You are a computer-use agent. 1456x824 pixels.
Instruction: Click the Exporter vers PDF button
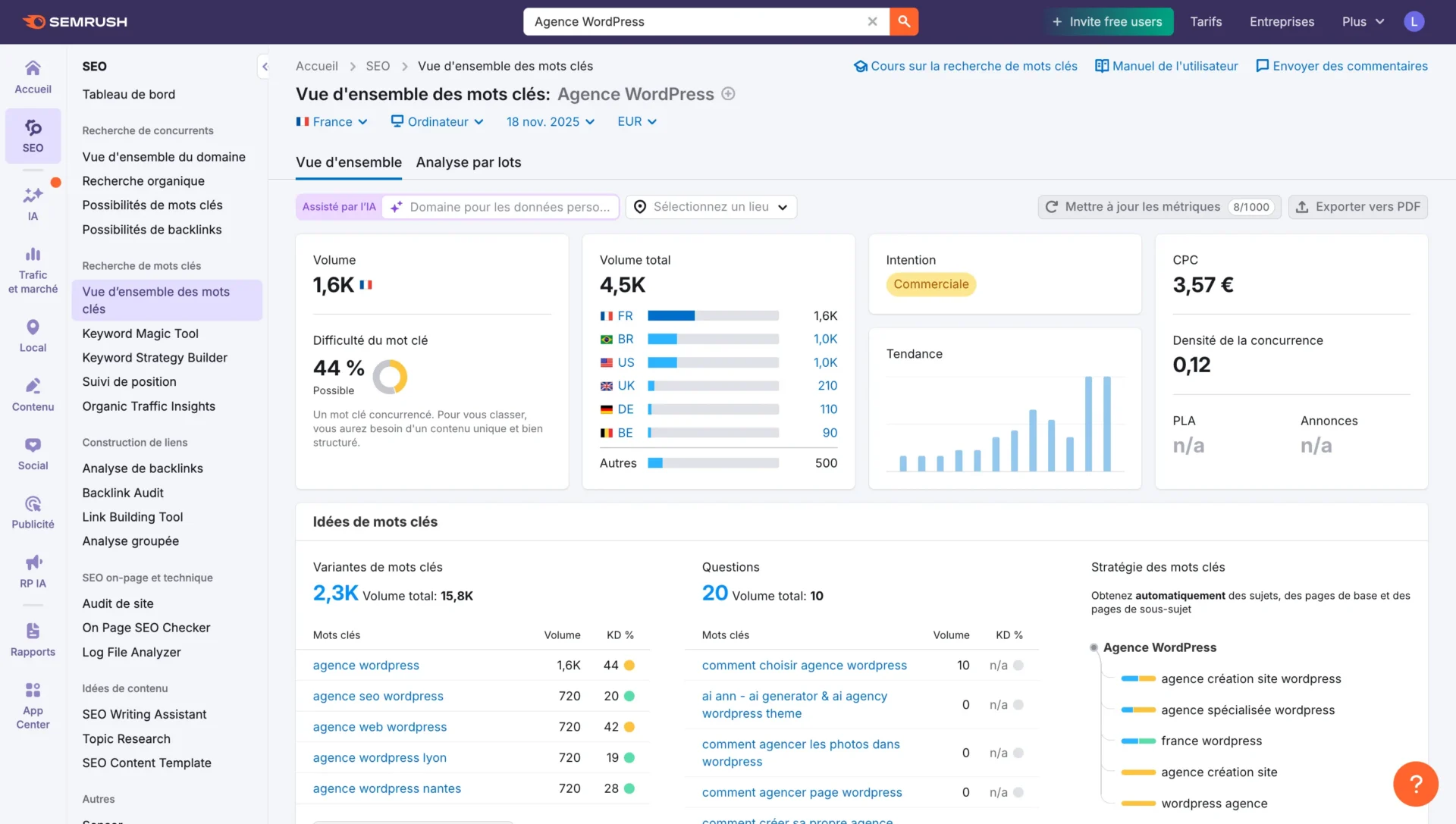click(x=1357, y=206)
